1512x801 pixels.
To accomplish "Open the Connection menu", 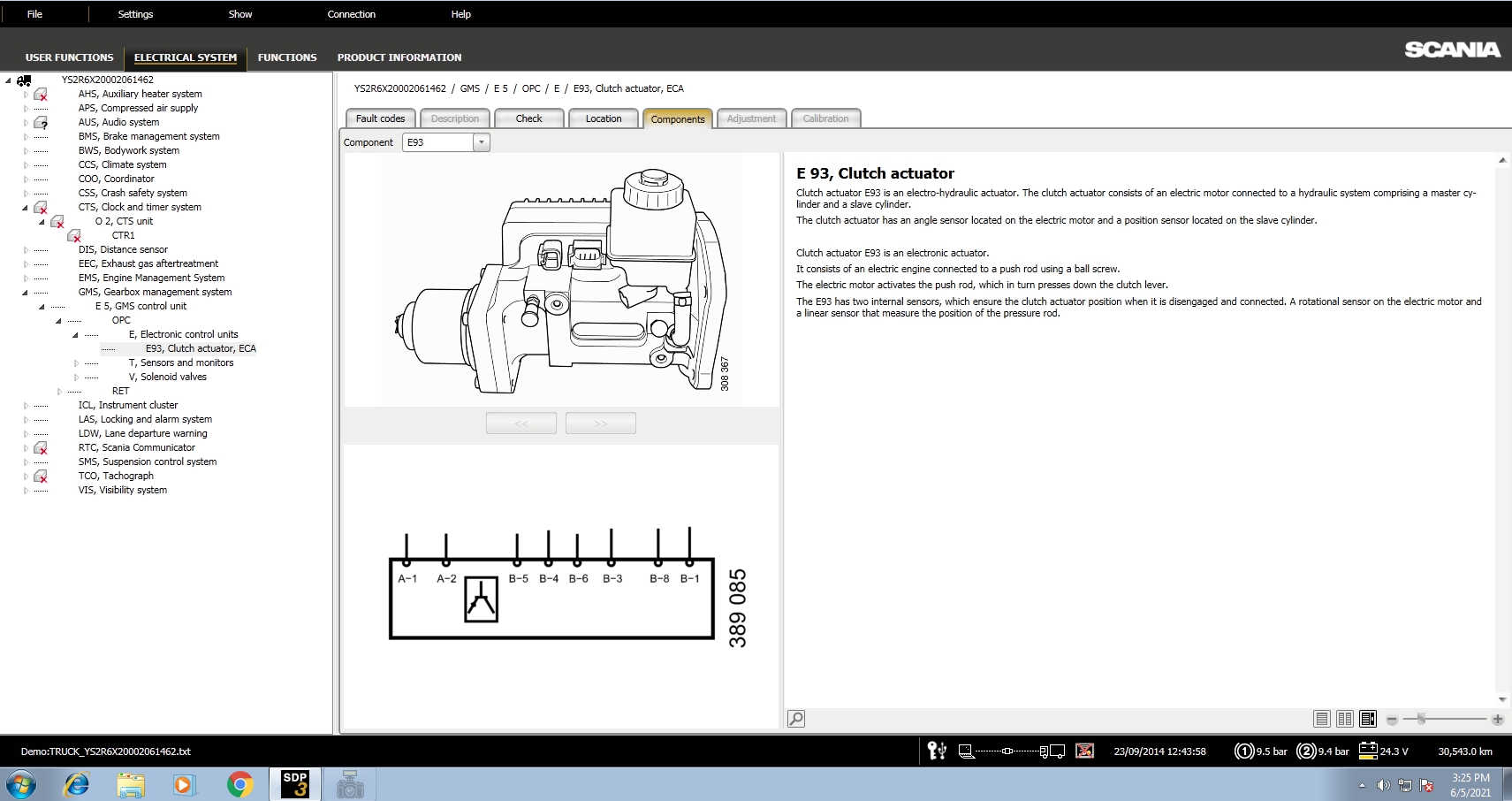I will [352, 13].
